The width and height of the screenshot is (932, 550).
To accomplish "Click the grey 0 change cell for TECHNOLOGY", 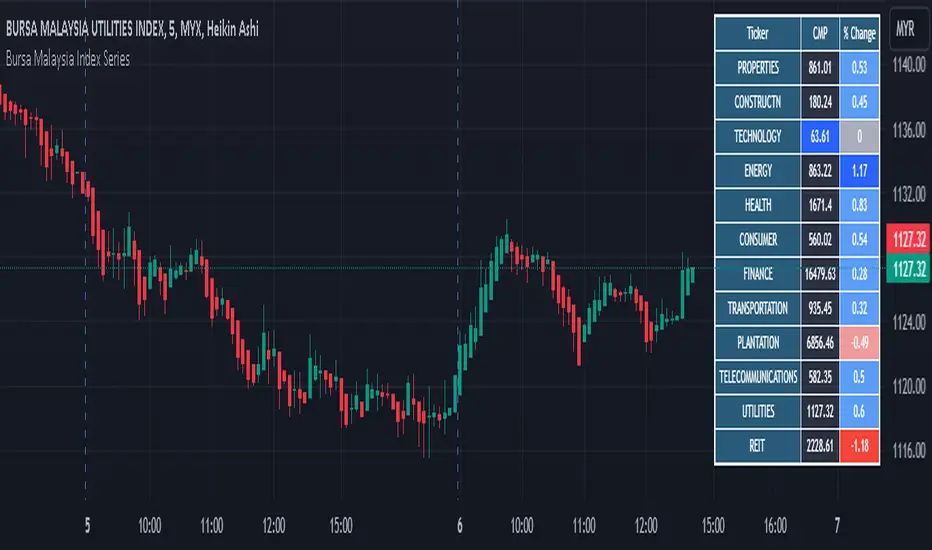I will coord(859,137).
